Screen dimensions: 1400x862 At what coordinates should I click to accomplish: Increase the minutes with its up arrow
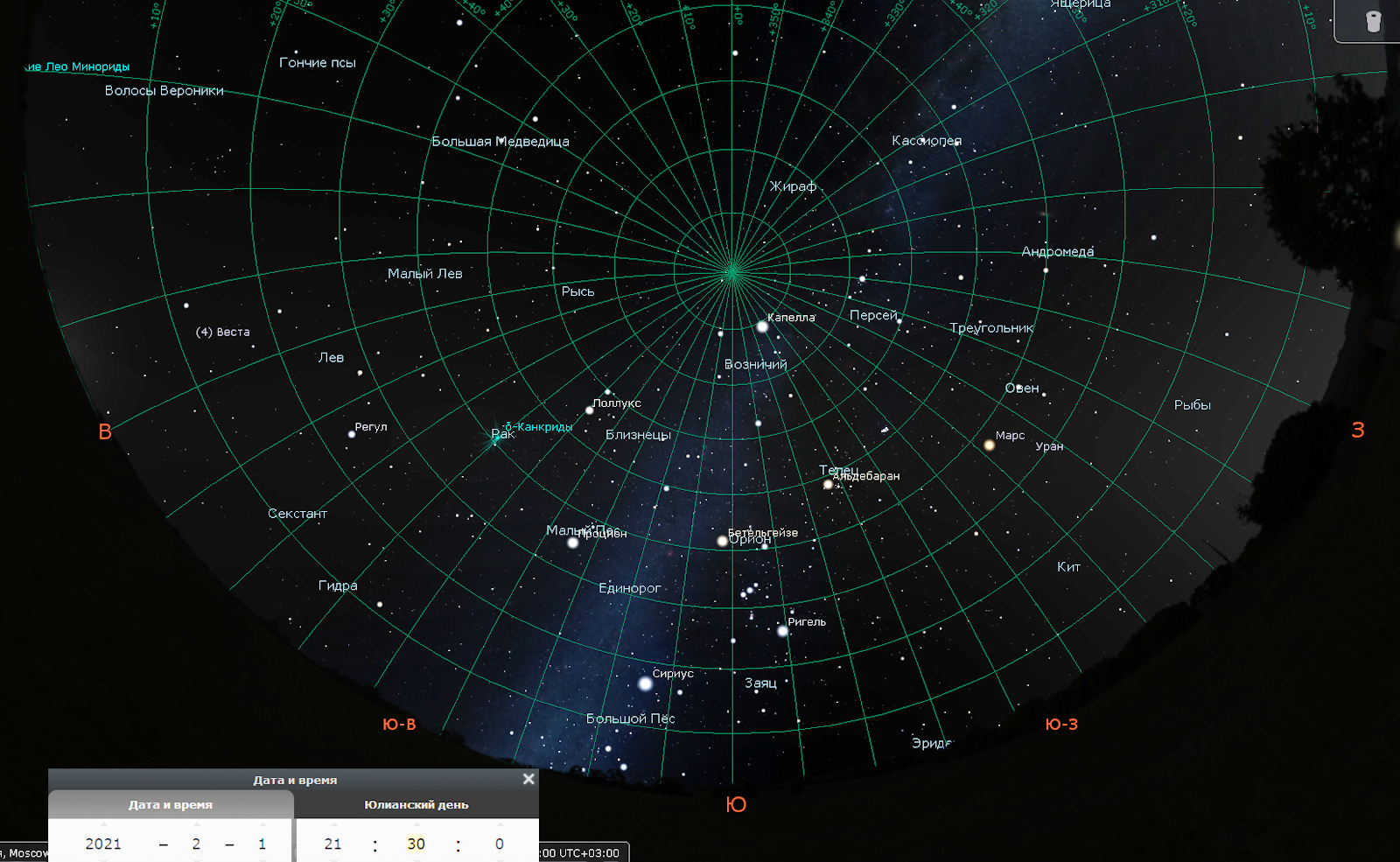coord(416,824)
